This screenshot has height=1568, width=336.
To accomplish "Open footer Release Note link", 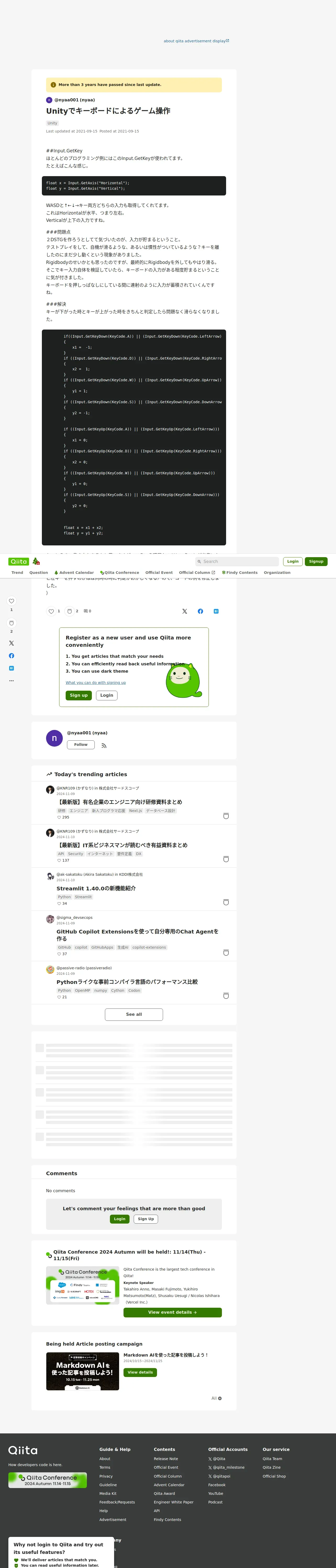I will coord(166,1459).
